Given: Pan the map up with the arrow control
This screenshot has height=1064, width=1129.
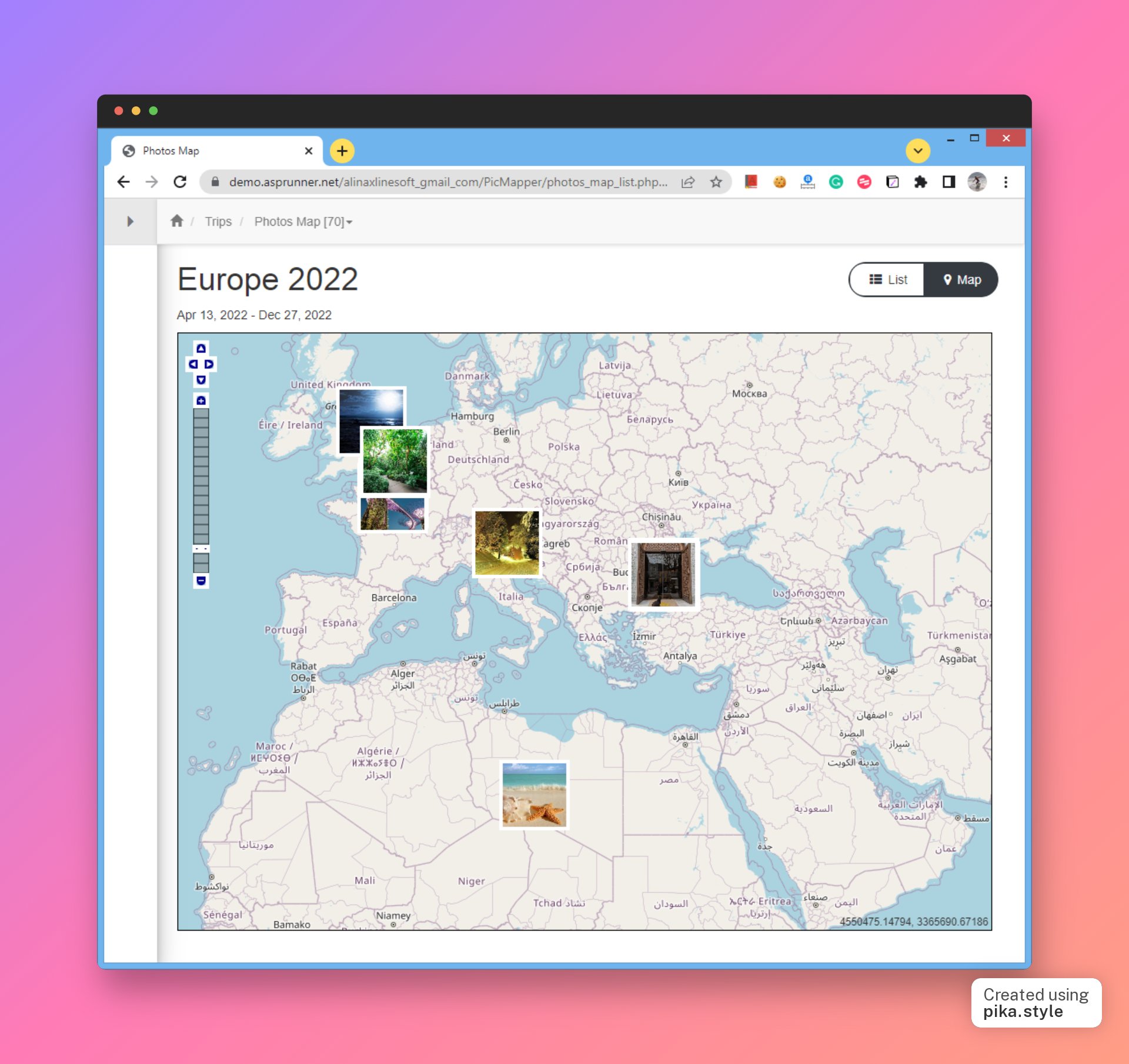Looking at the screenshot, I should [x=201, y=348].
